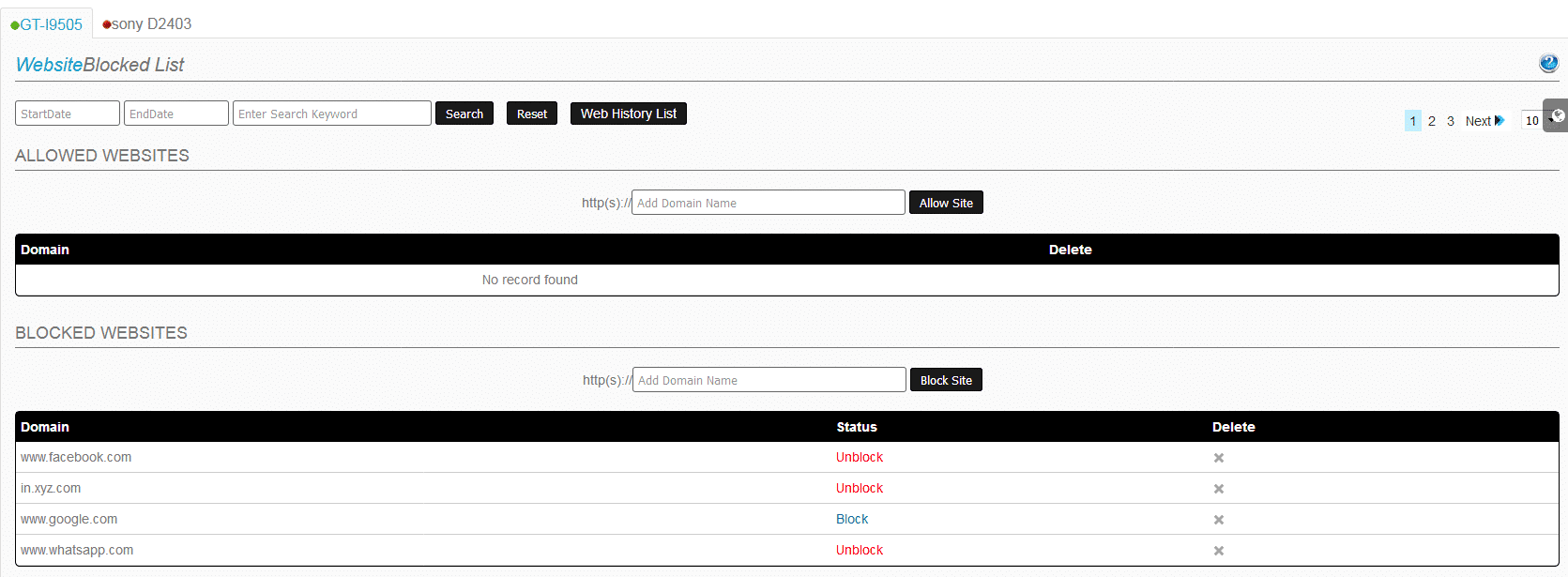Open the Web History List
1568x577 pixels.
629,114
